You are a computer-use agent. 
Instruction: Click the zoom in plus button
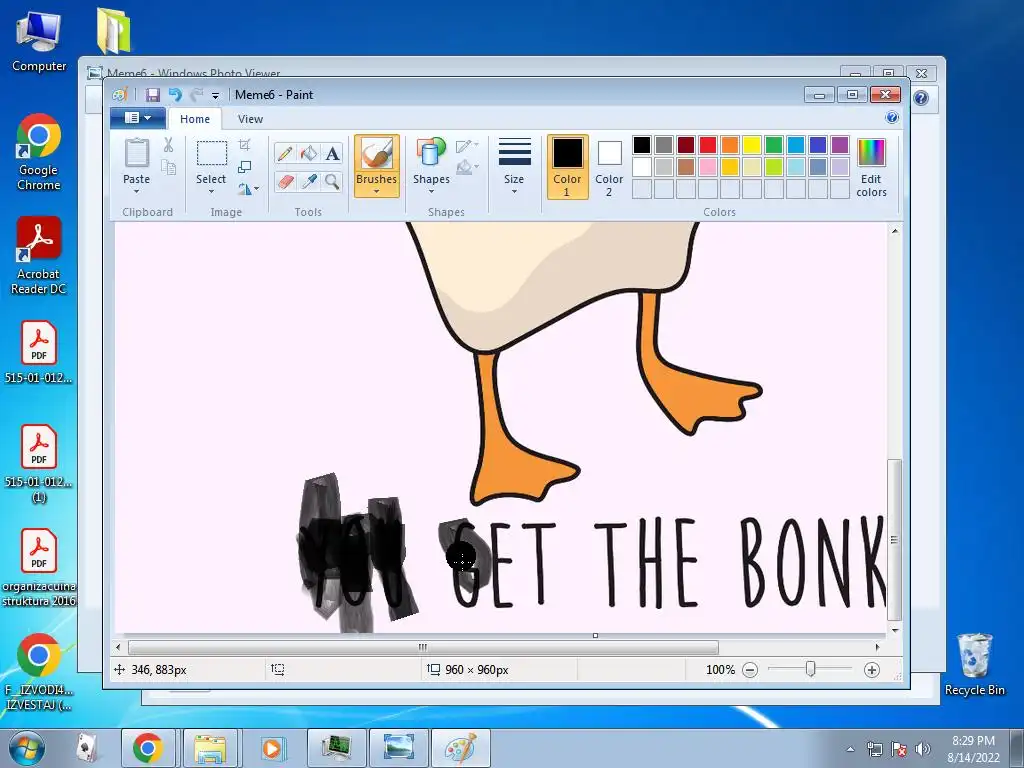(x=871, y=670)
